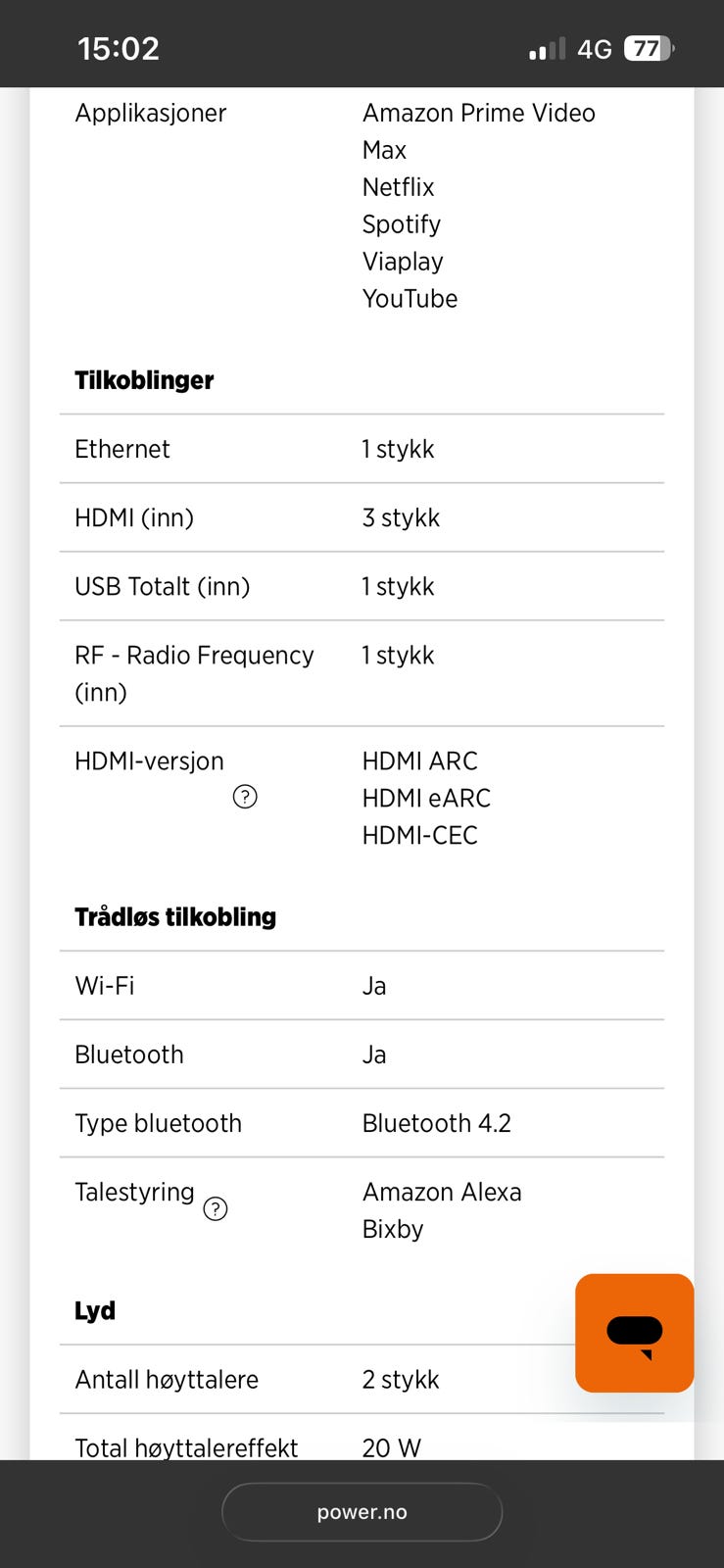Tap the battery indicator in status bar
The image size is (724, 1568).
click(x=649, y=48)
